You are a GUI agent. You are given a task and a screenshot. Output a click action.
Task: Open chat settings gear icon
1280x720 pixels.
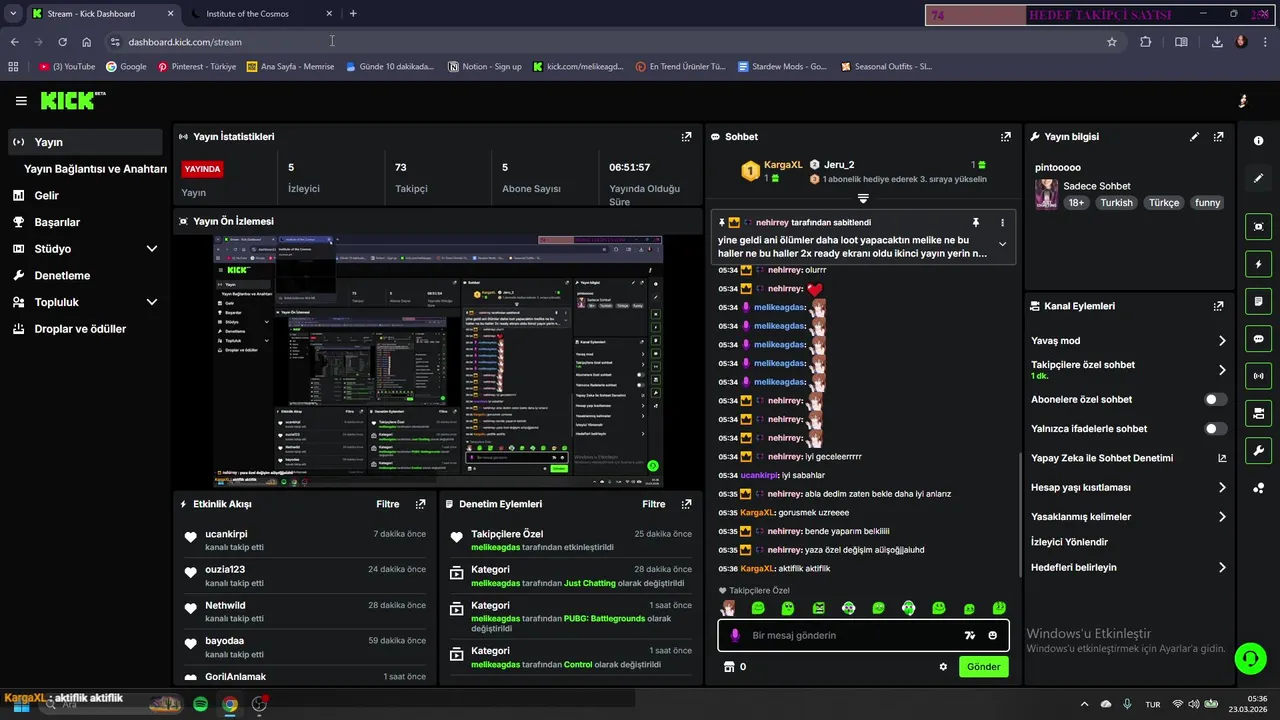point(943,667)
